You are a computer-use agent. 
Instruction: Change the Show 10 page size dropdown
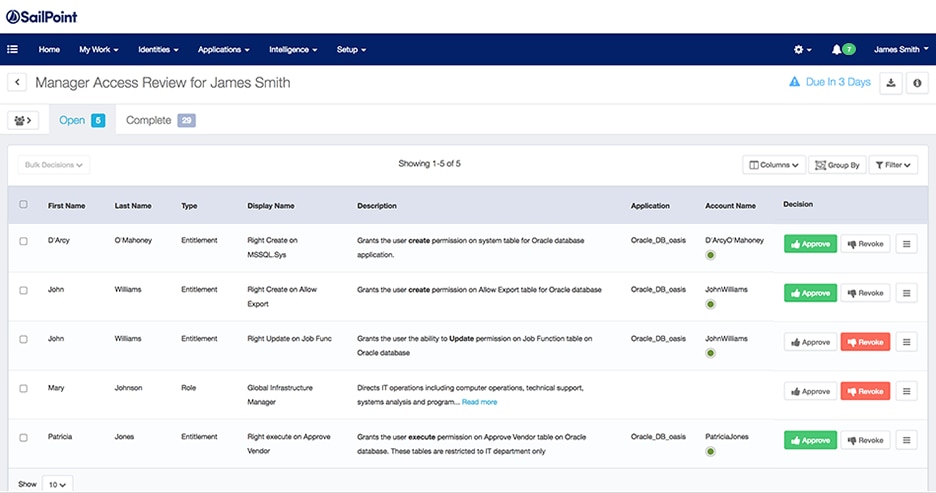57,485
